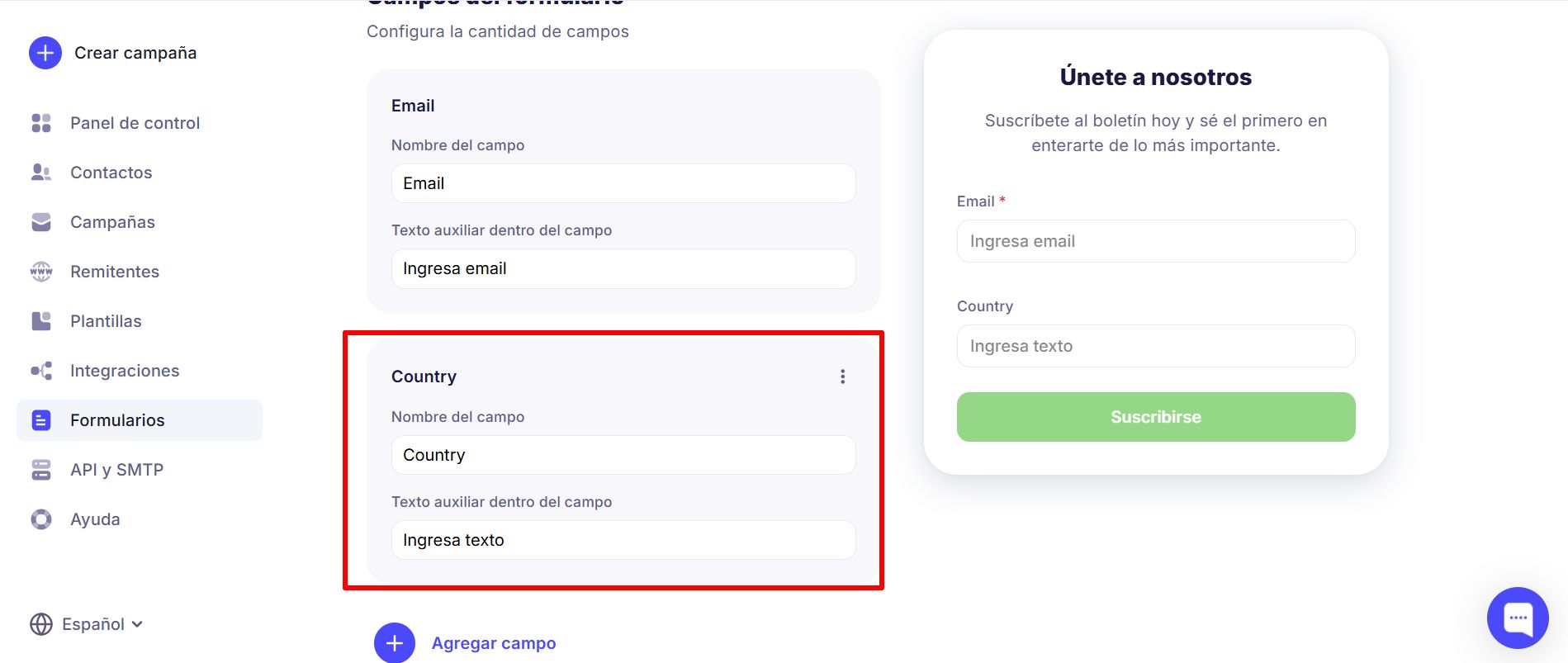
Task: Focus the preview Ingresa email field
Action: point(1155,241)
